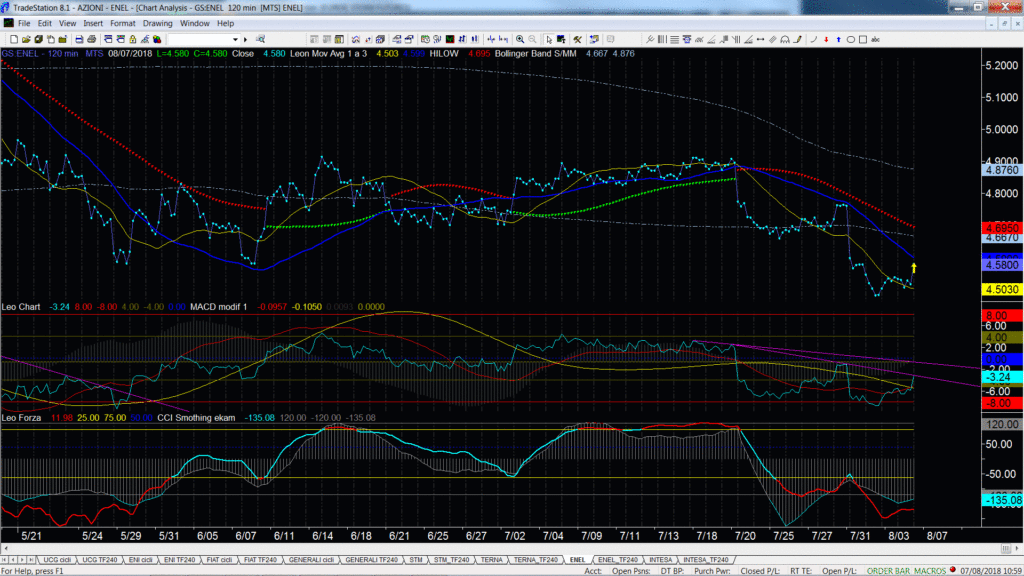
Task: Click the first-tab navigation arrow
Action: click(x=5, y=560)
